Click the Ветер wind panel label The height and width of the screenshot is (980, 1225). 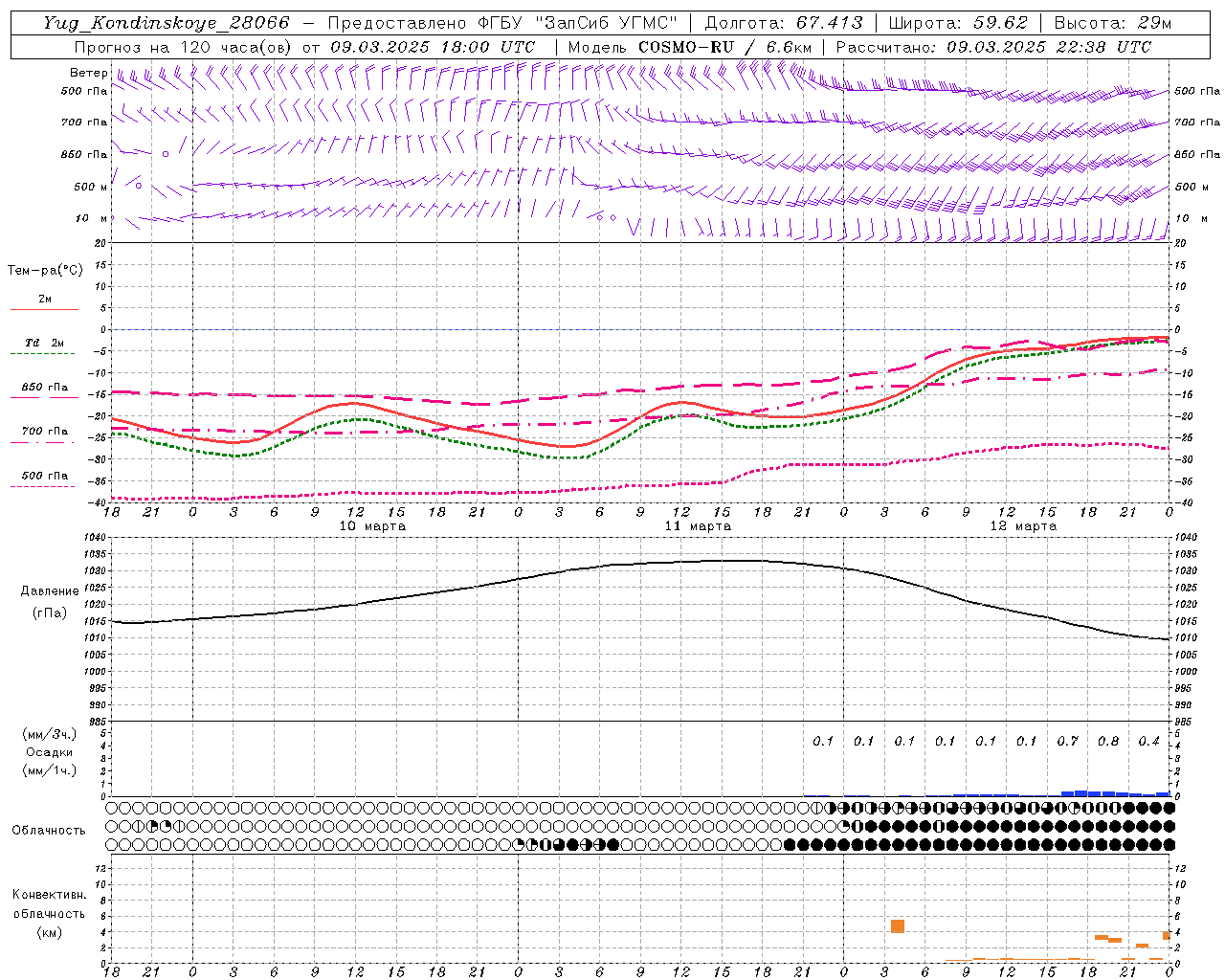point(88,73)
